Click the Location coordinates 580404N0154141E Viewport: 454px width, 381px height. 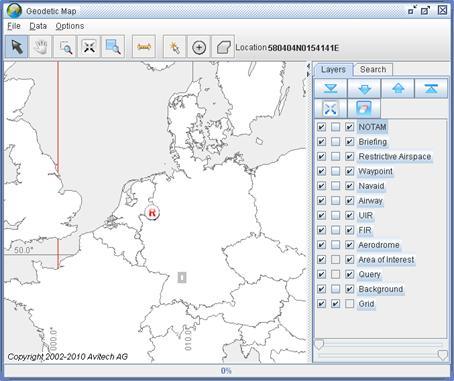coord(303,48)
